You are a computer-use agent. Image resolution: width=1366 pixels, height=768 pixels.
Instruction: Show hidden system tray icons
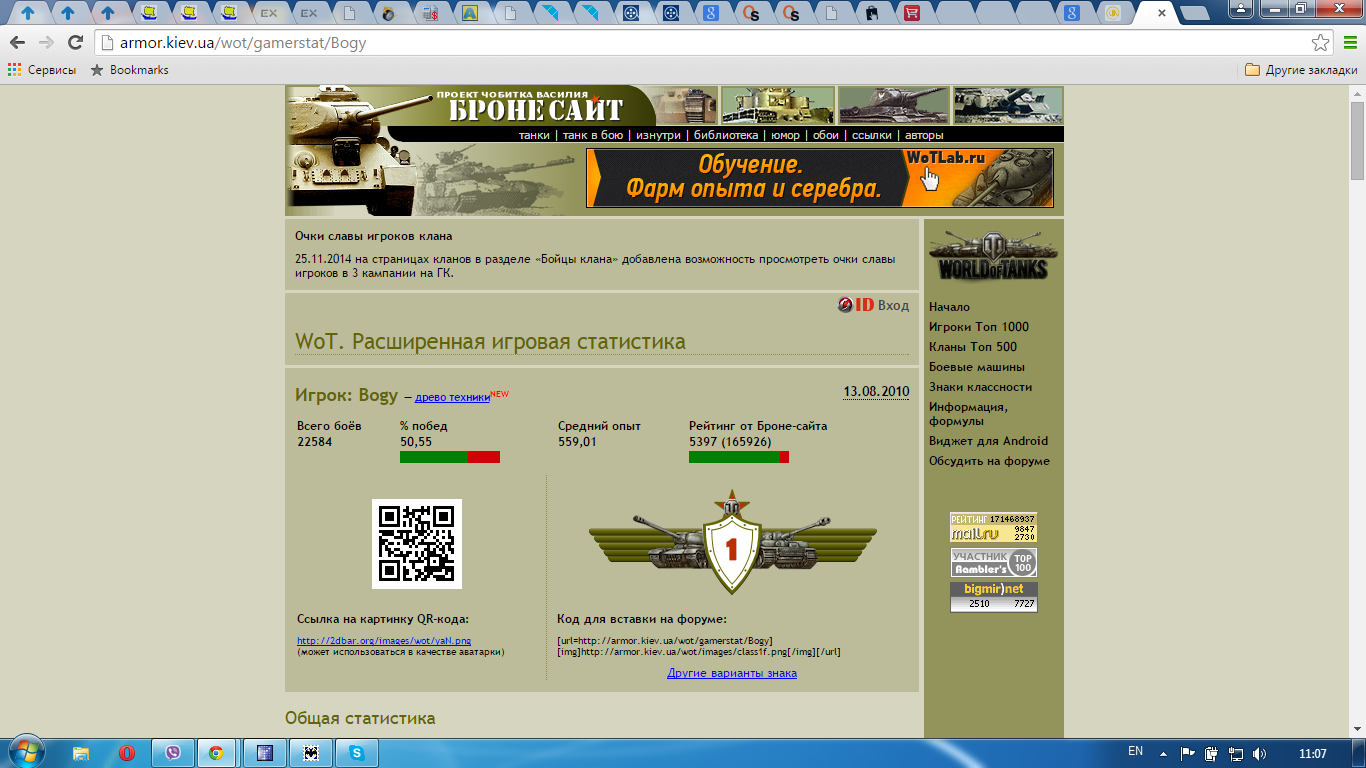(x=1162, y=753)
